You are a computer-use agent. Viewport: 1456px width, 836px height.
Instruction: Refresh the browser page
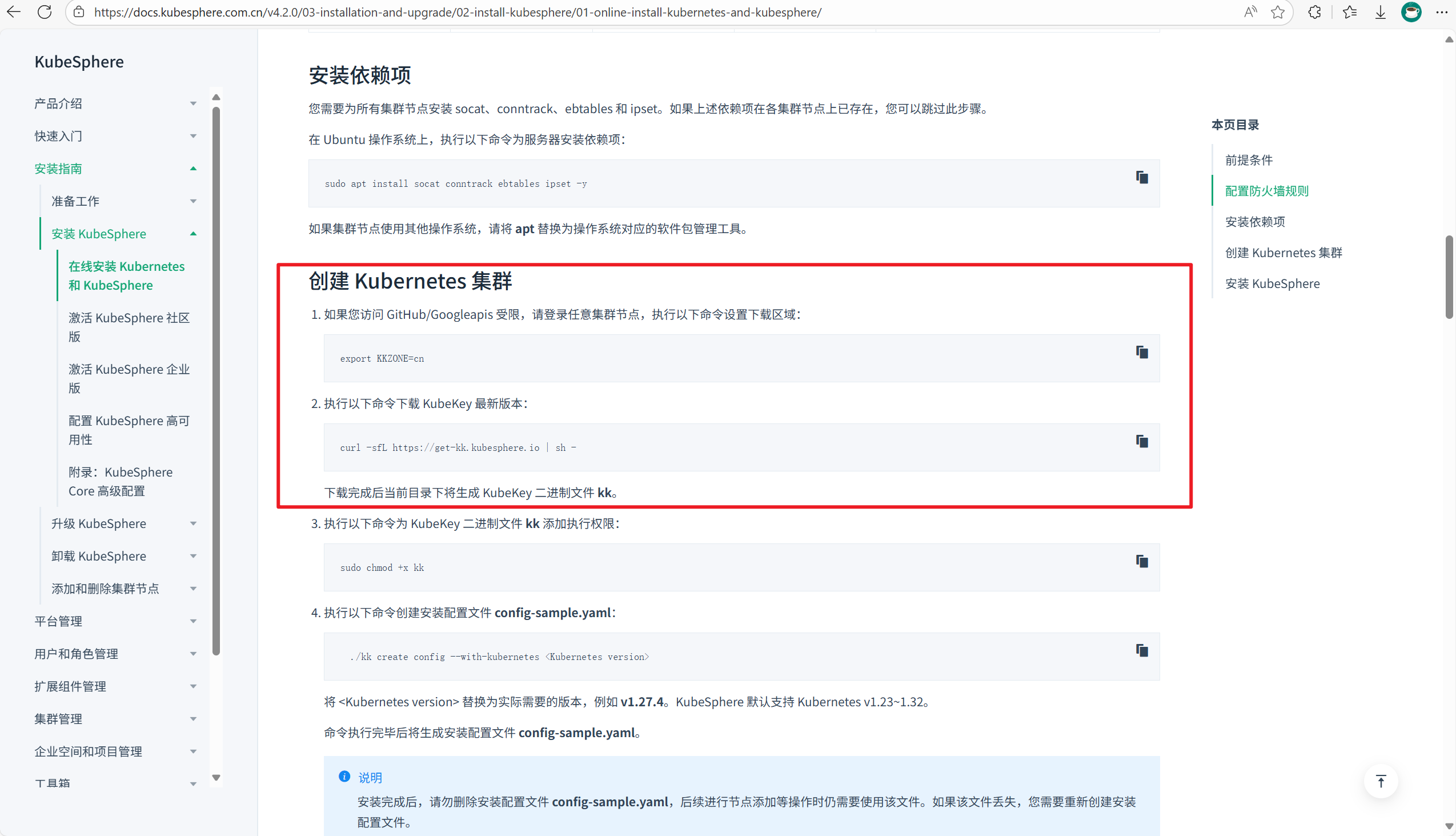[44, 12]
